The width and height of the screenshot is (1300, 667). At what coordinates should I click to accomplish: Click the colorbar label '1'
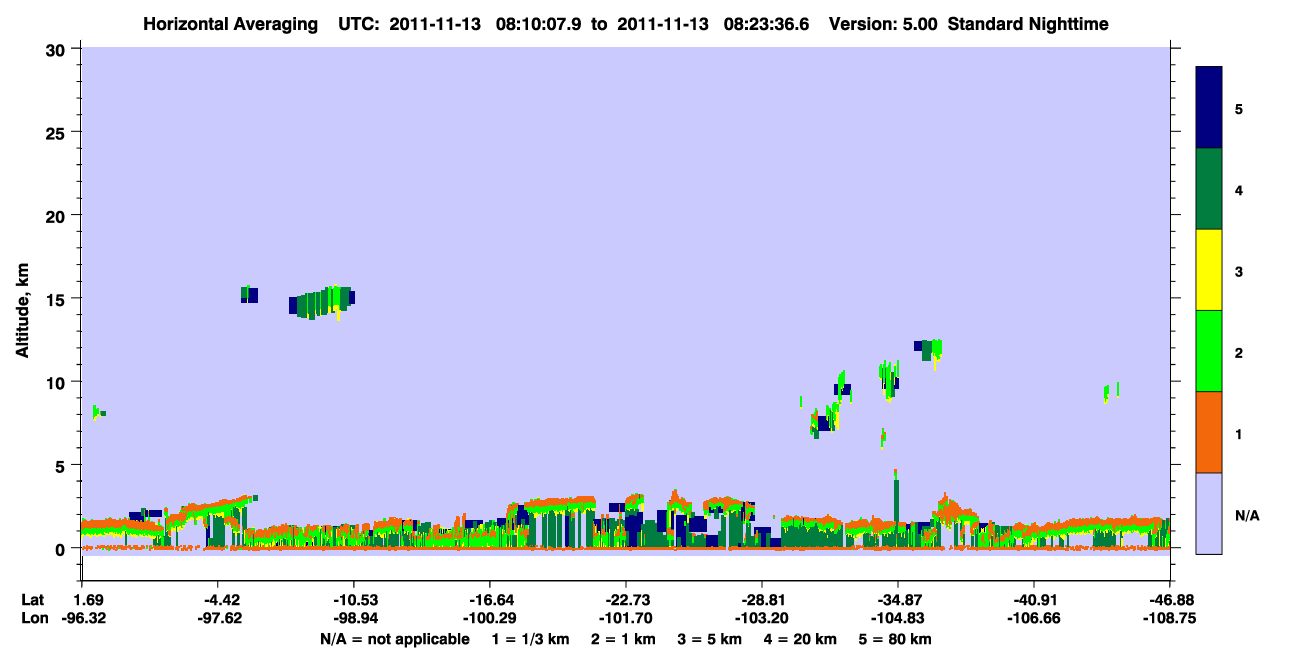[x=1238, y=433]
